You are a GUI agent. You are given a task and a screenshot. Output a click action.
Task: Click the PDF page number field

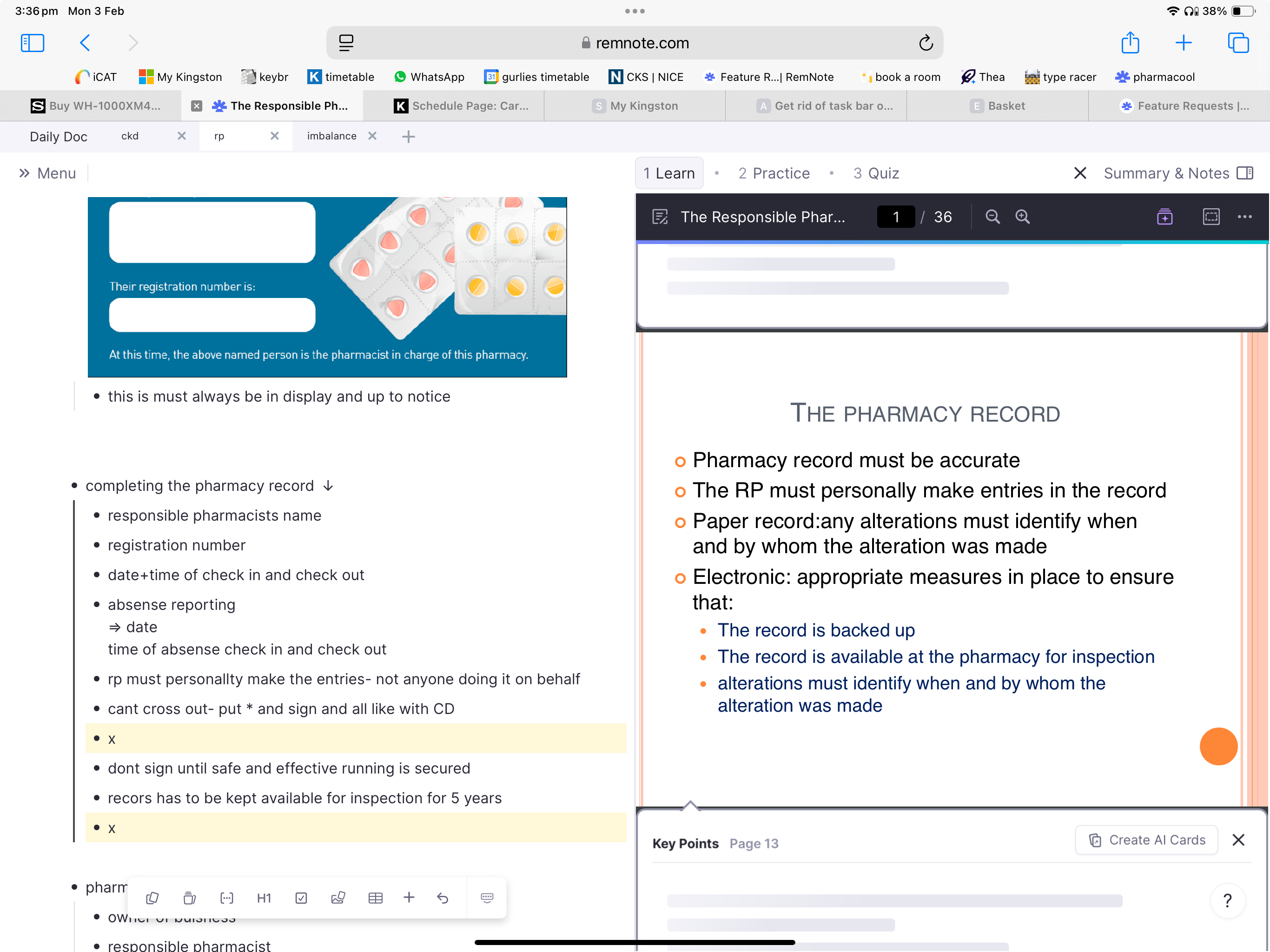[896, 217]
